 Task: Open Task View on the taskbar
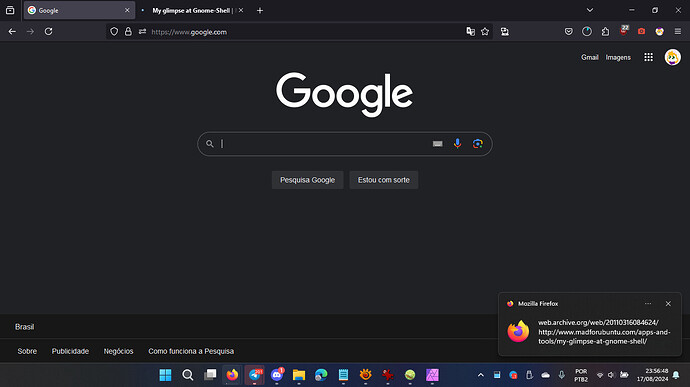pyautogui.click(x=210, y=375)
